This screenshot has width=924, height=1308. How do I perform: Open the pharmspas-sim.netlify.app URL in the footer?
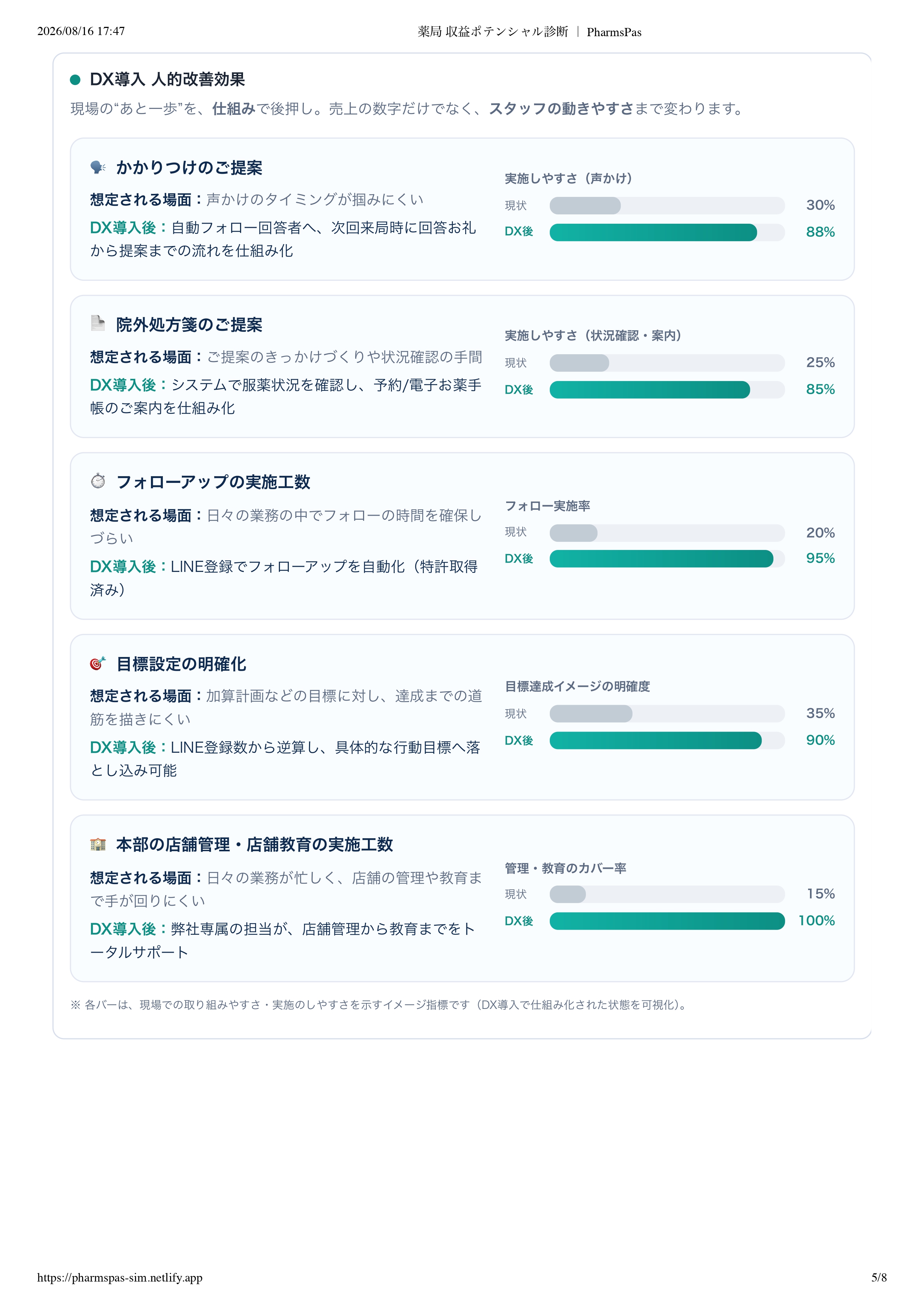tap(120, 1277)
